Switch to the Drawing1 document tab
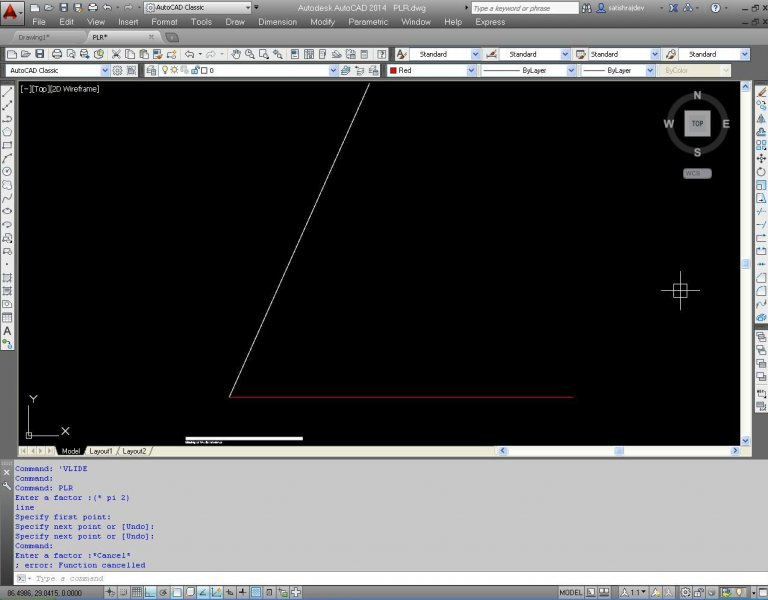Viewport: 768px width, 600px height. coord(36,37)
